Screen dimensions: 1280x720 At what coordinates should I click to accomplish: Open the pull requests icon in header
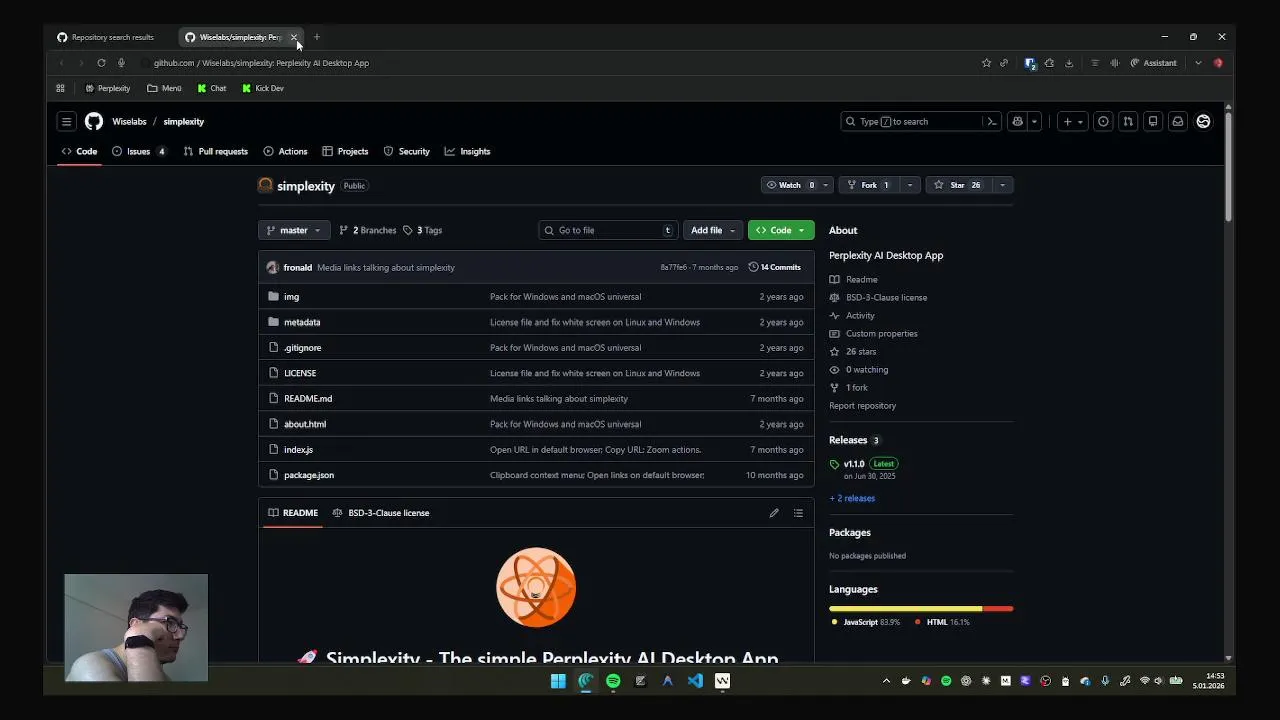pyautogui.click(x=1128, y=121)
